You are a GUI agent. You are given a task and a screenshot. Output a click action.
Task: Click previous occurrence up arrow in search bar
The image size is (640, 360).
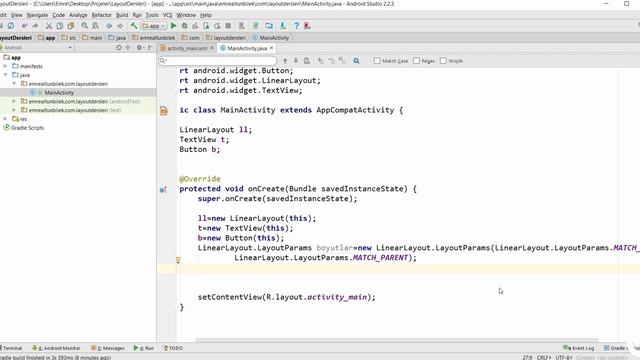point(285,61)
